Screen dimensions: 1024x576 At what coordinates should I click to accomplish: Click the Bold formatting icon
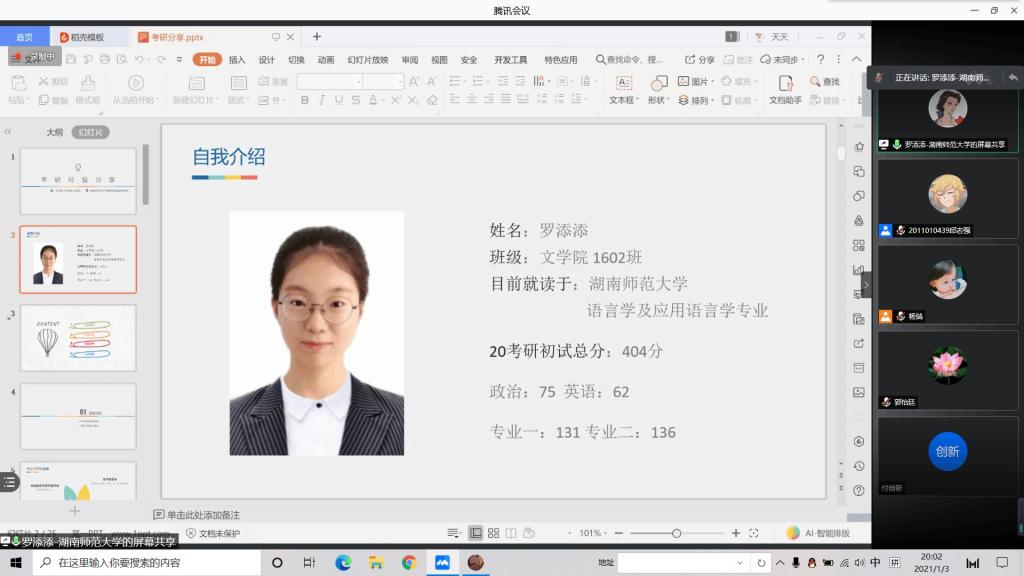pyautogui.click(x=305, y=100)
